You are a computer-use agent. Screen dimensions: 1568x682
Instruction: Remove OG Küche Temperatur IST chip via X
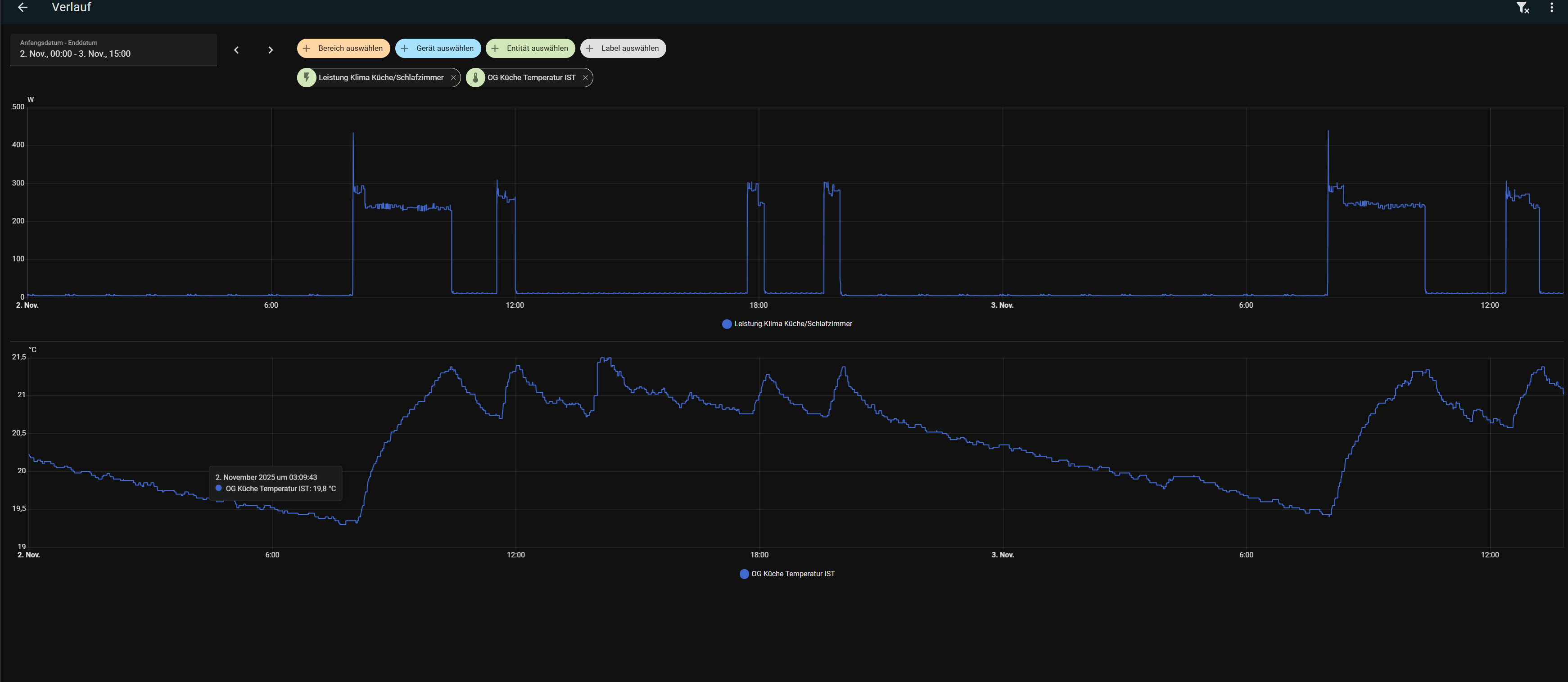click(585, 78)
